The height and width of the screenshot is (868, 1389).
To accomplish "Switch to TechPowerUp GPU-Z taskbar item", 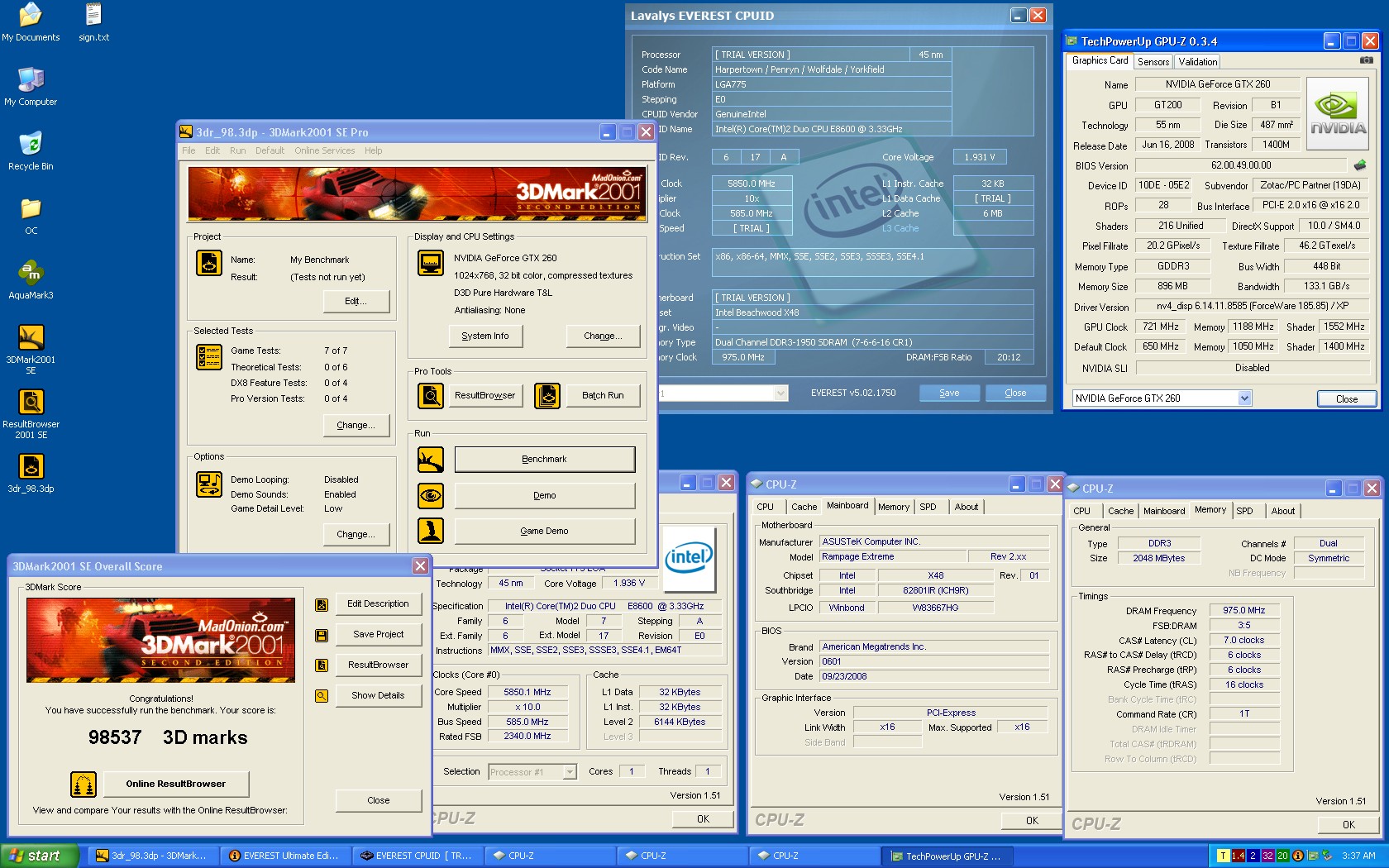I will (x=946, y=856).
